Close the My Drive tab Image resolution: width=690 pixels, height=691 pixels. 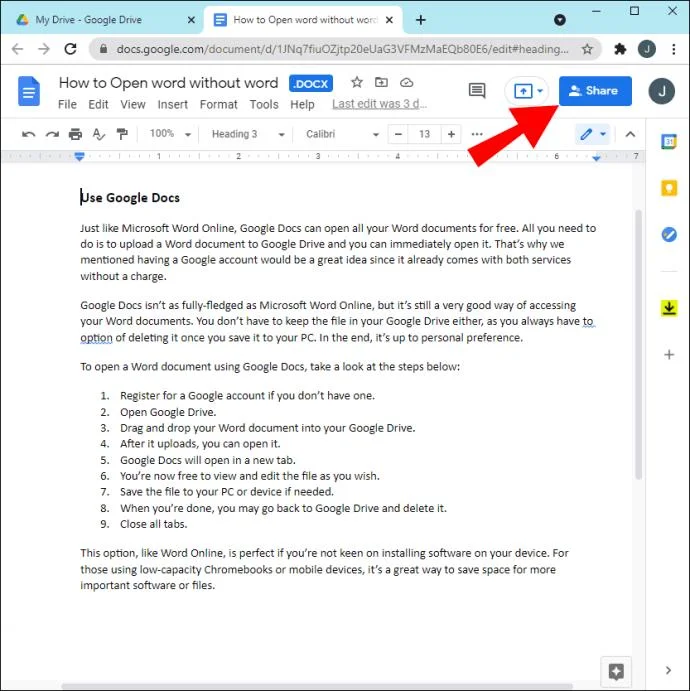(191, 20)
